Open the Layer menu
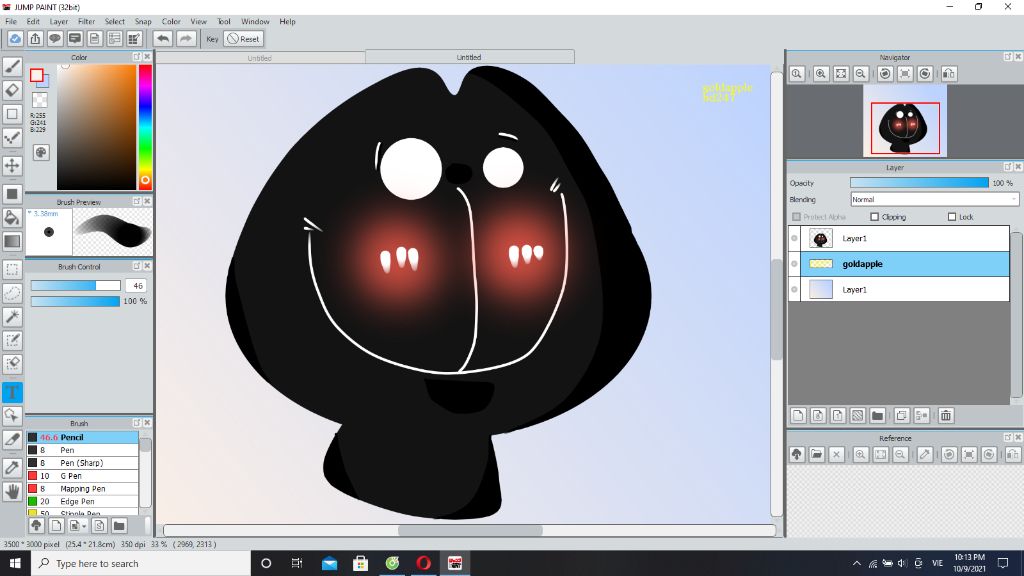The width and height of the screenshot is (1024, 576). pos(59,22)
